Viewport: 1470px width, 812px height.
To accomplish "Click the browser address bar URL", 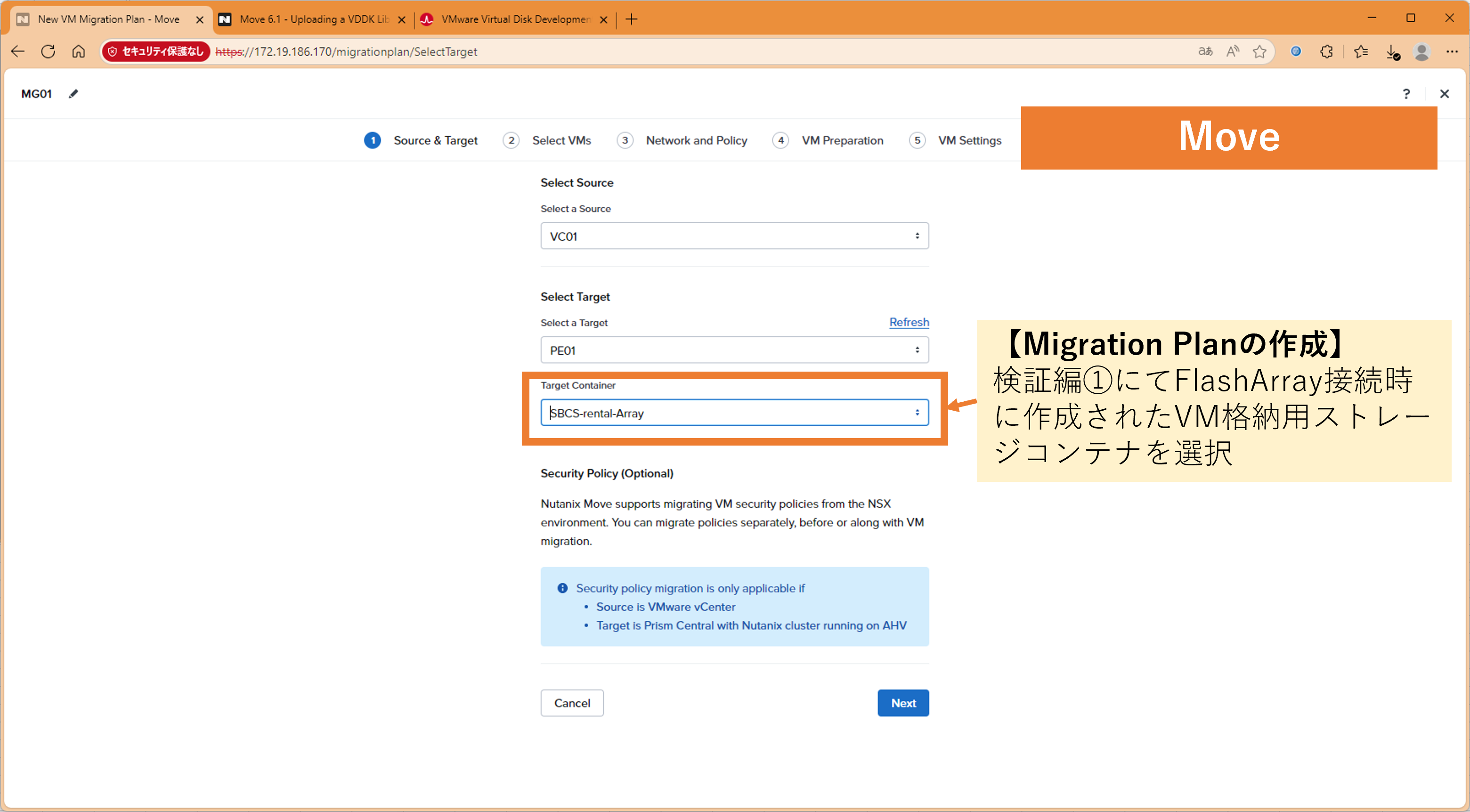I will [x=347, y=52].
